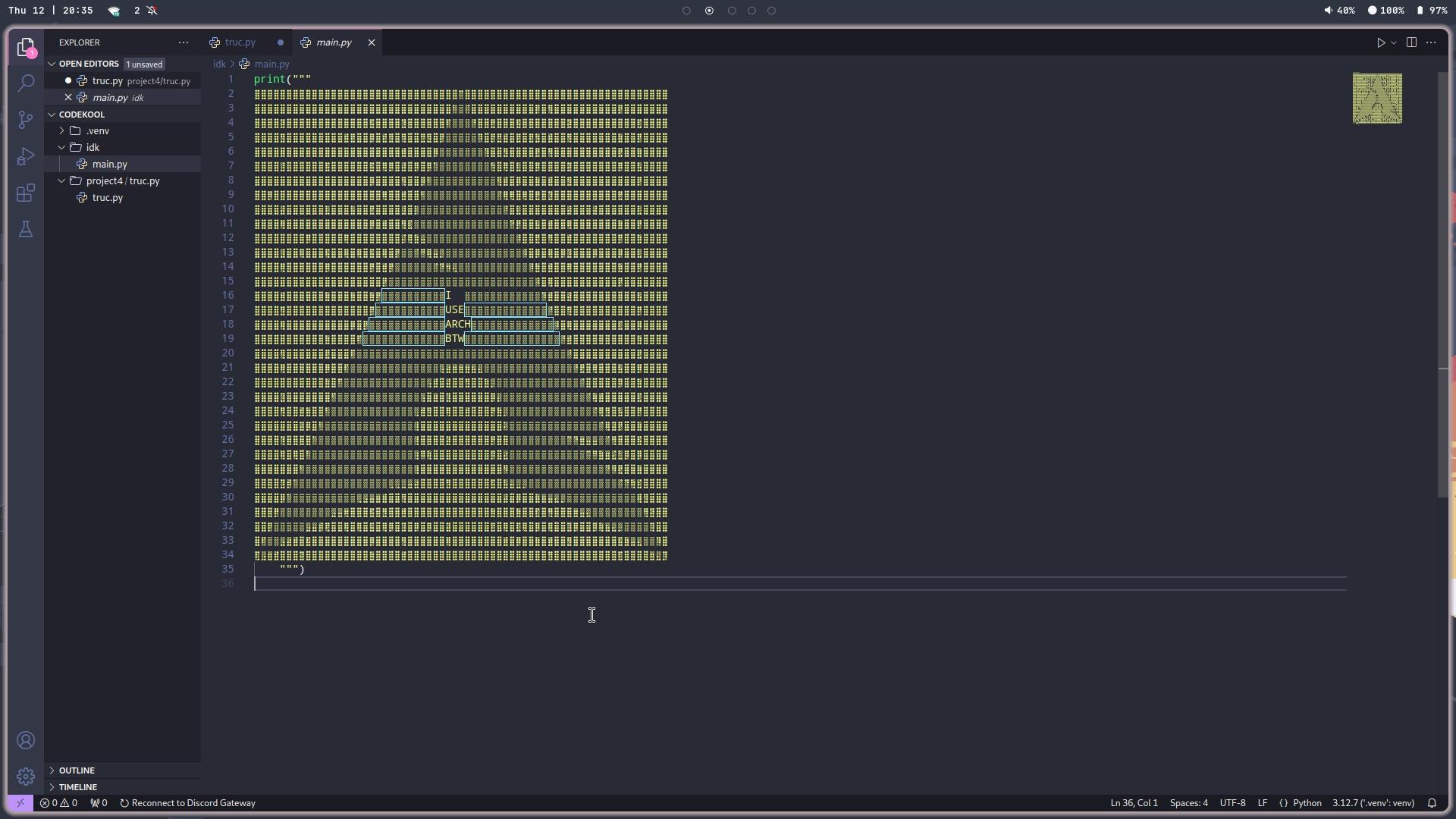Click the Run Python File play button

point(1381,42)
